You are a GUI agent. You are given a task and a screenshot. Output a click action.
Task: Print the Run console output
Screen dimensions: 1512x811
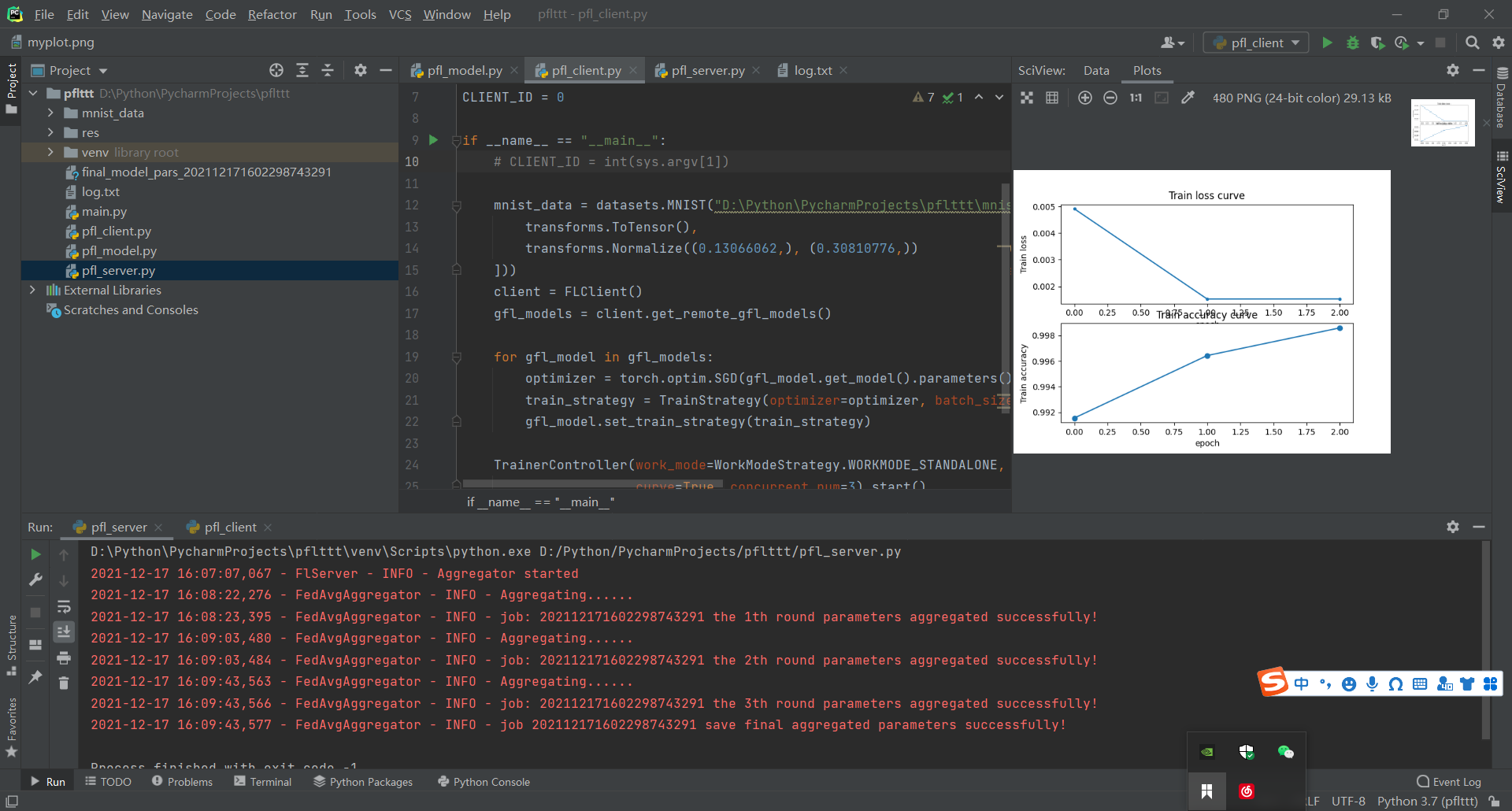tap(64, 657)
